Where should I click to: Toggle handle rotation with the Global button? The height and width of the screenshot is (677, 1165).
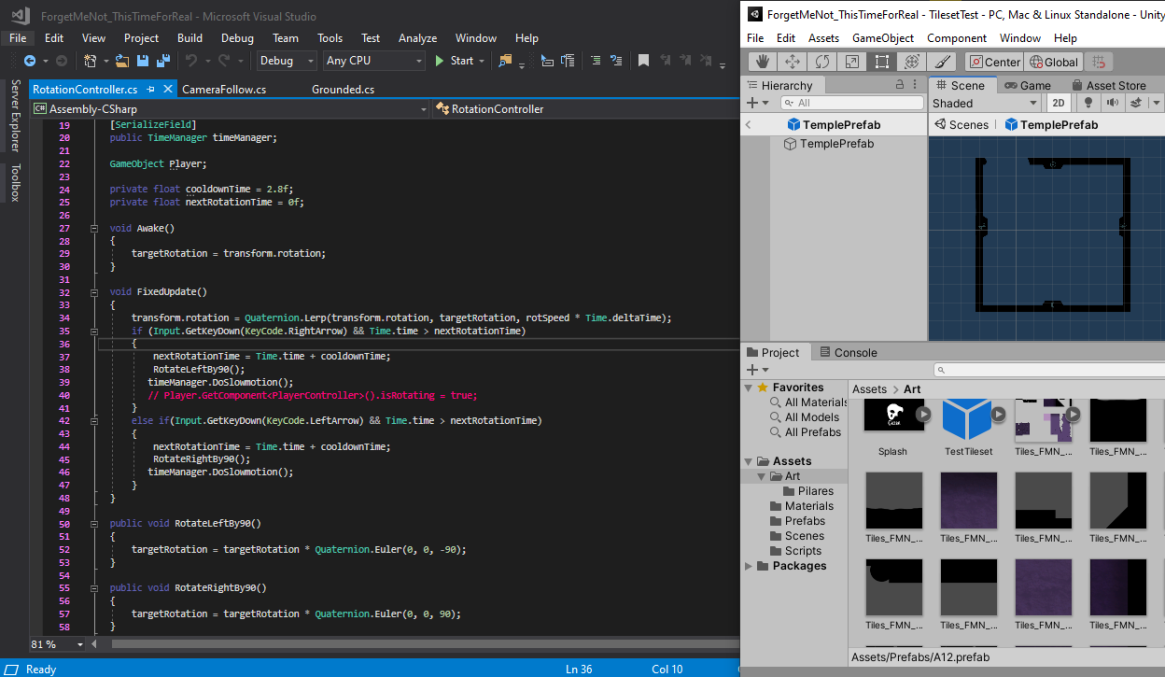pyautogui.click(x=1054, y=62)
